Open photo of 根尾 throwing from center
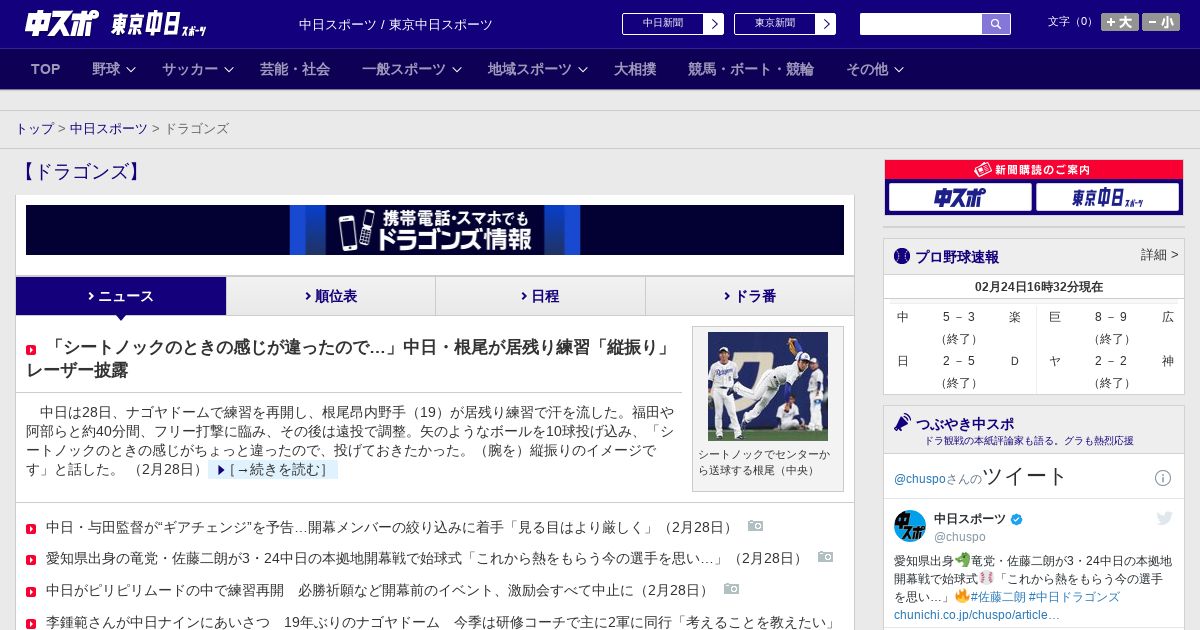1200x630 pixels. click(768, 386)
